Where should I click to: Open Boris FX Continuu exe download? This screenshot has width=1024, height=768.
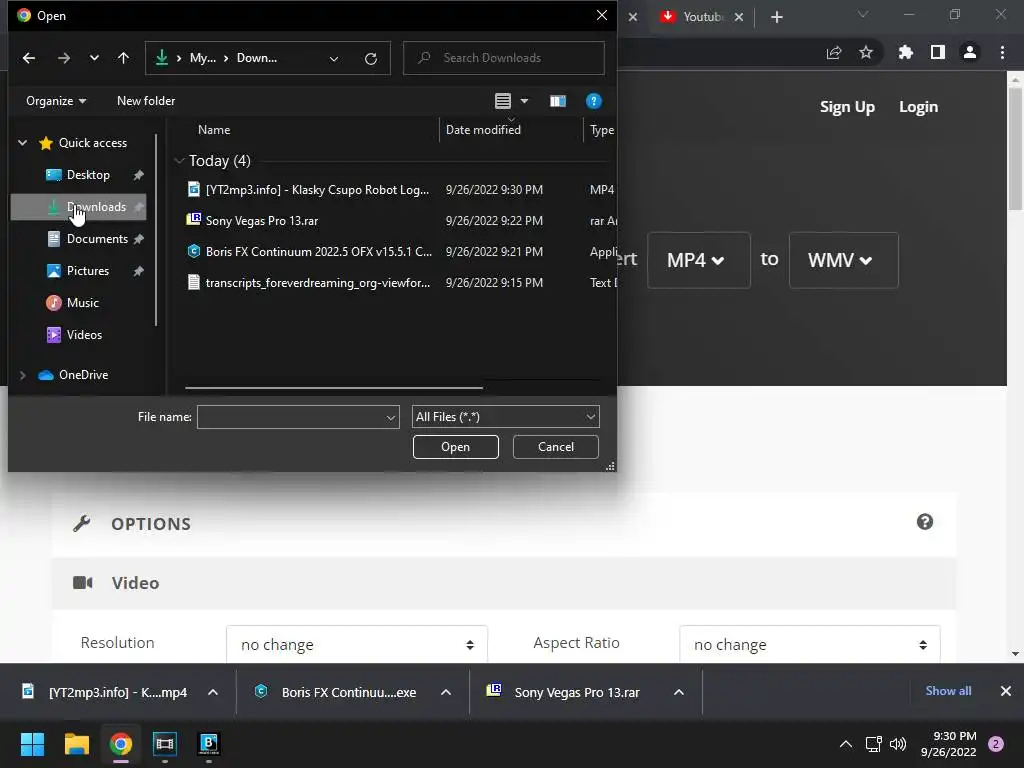tap(336, 692)
